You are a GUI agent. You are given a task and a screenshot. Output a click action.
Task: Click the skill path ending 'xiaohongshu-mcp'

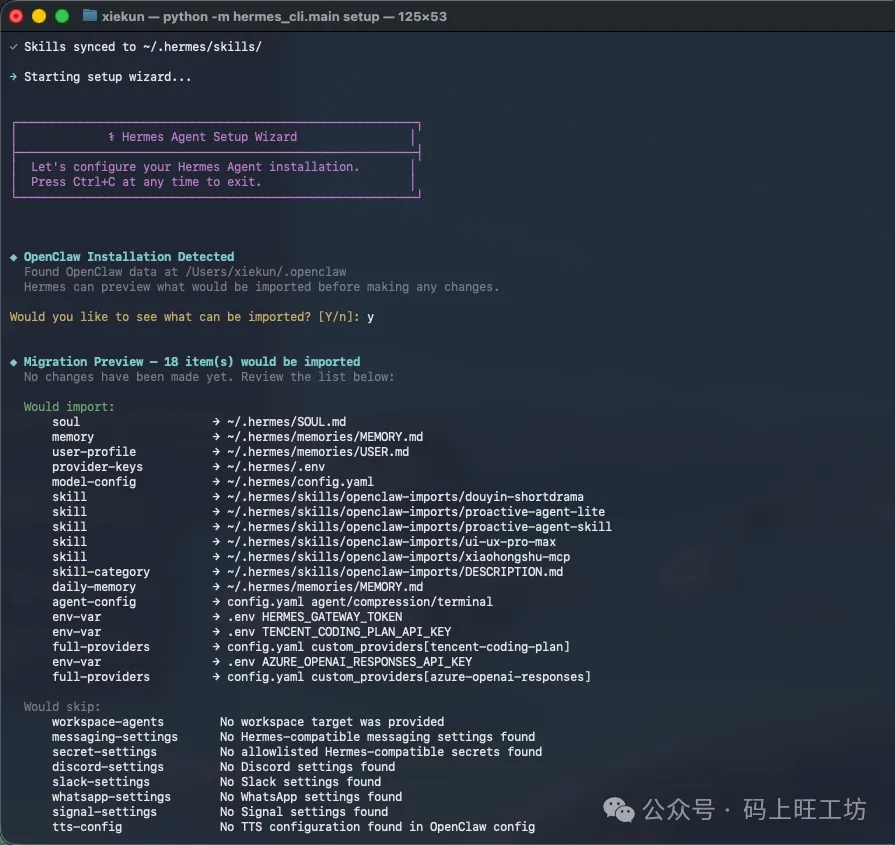[x=398, y=557]
